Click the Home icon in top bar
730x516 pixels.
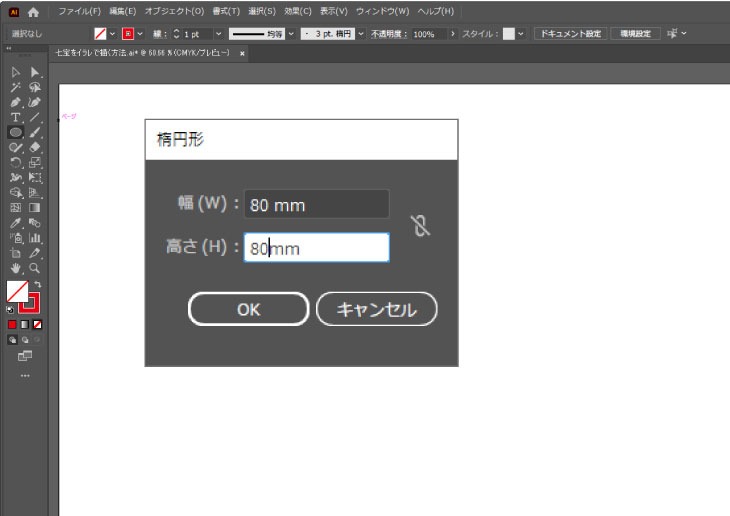33,12
